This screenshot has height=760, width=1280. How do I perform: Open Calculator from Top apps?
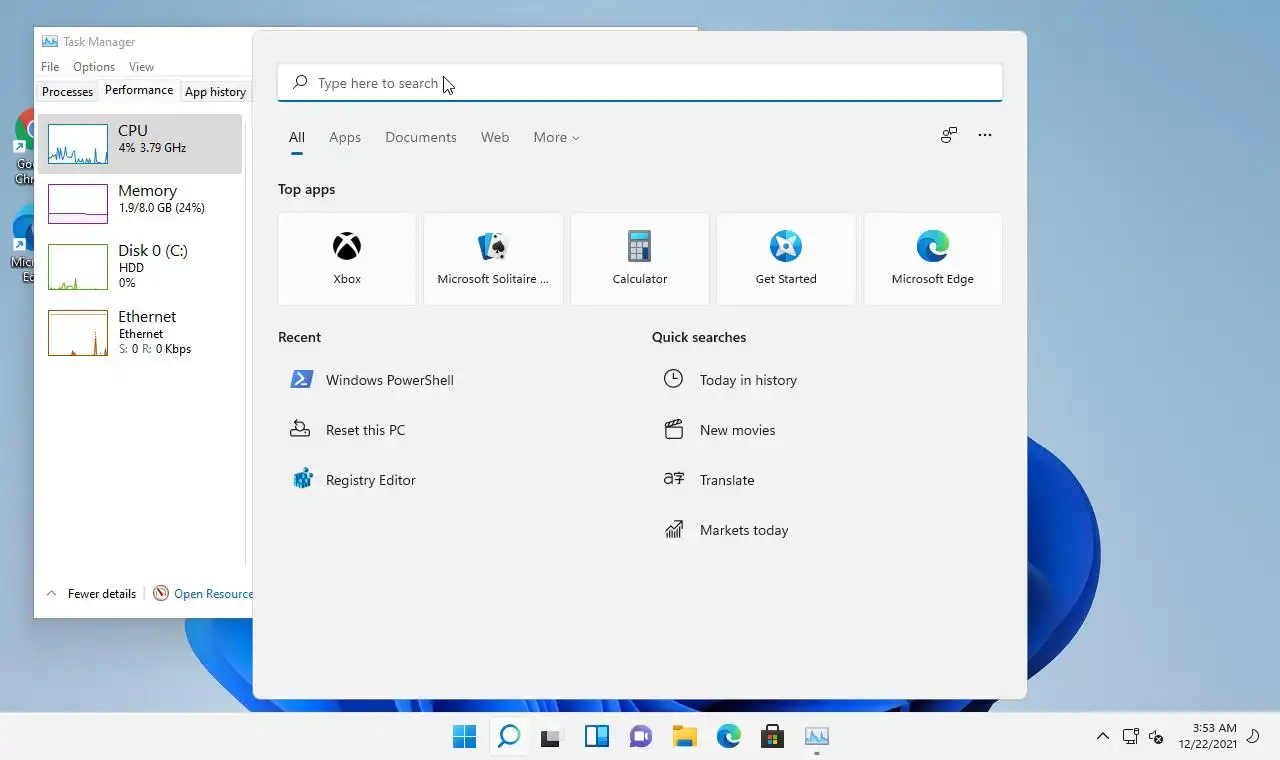tap(640, 259)
